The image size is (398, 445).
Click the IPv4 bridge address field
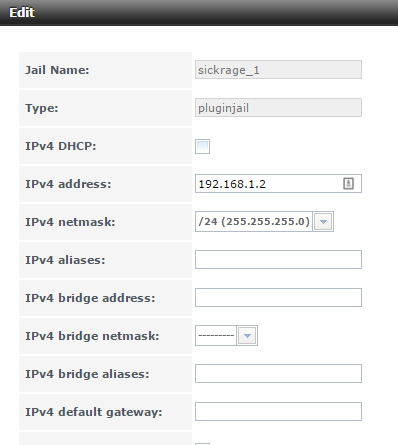click(x=278, y=297)
